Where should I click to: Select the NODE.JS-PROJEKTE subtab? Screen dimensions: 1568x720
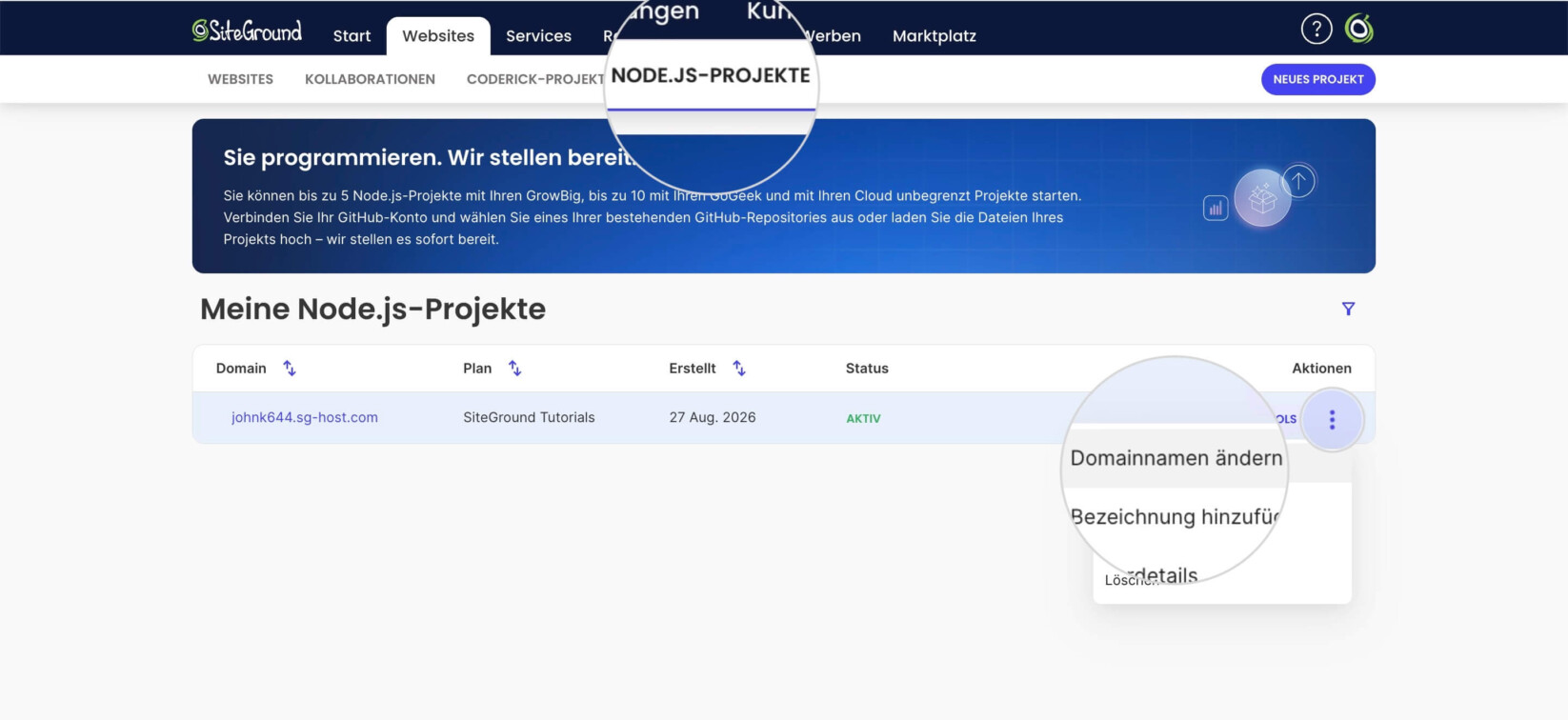pyautogui.click(x=711, y=76)
